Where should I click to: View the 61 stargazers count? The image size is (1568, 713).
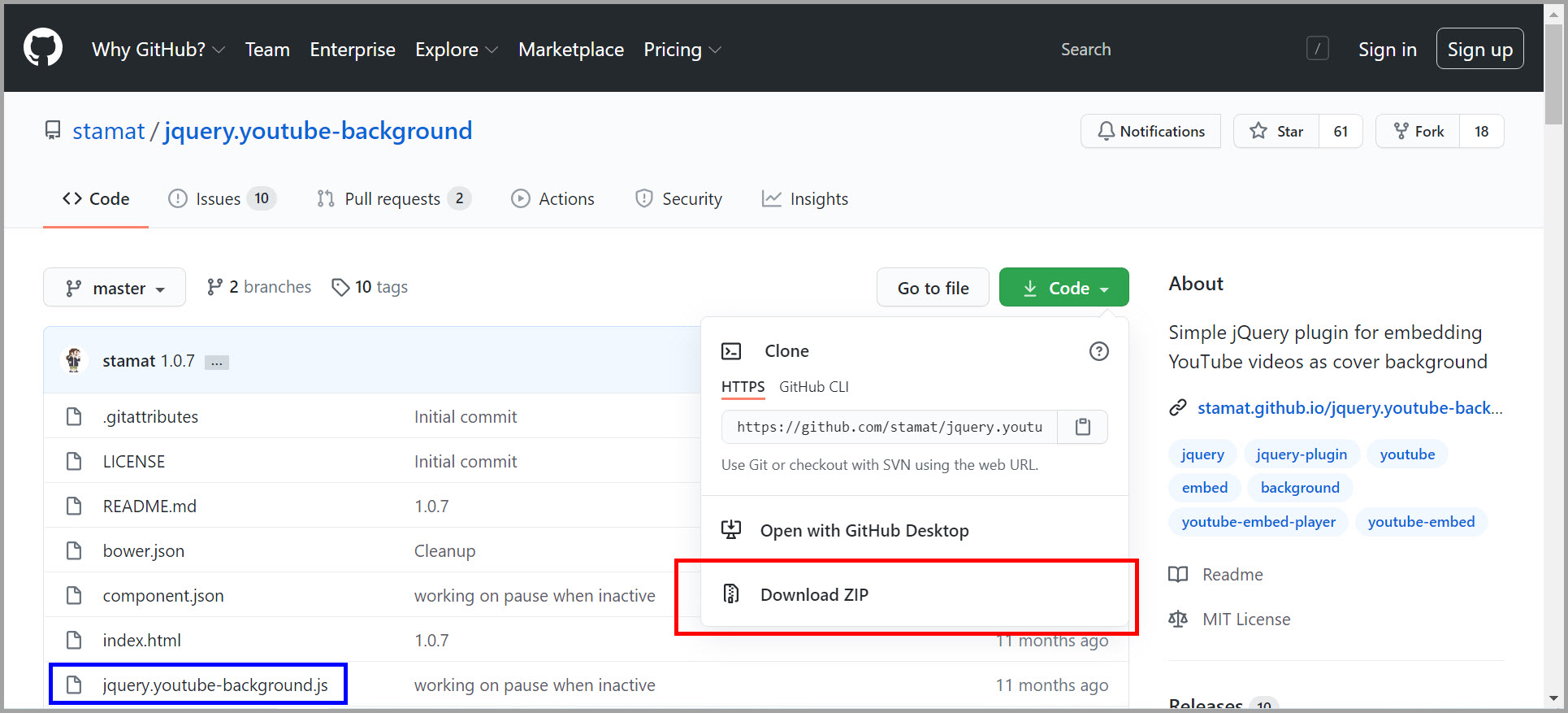click(1341, 131)
